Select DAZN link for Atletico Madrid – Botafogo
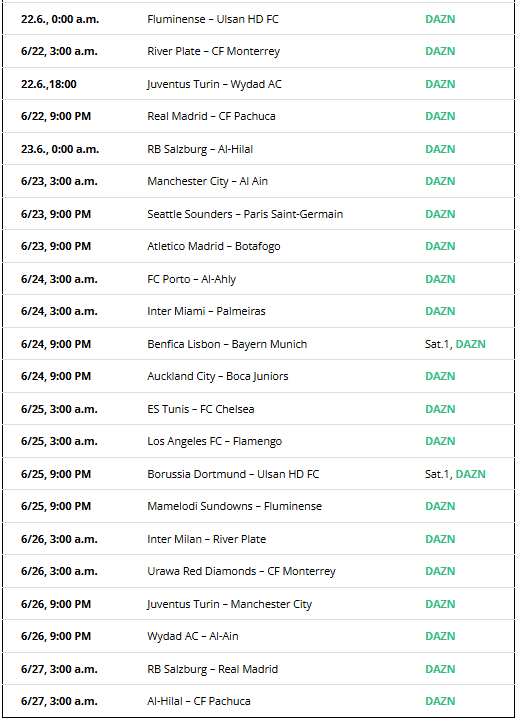This screenshot has height=718, width=515. click(x=440, y=246)
